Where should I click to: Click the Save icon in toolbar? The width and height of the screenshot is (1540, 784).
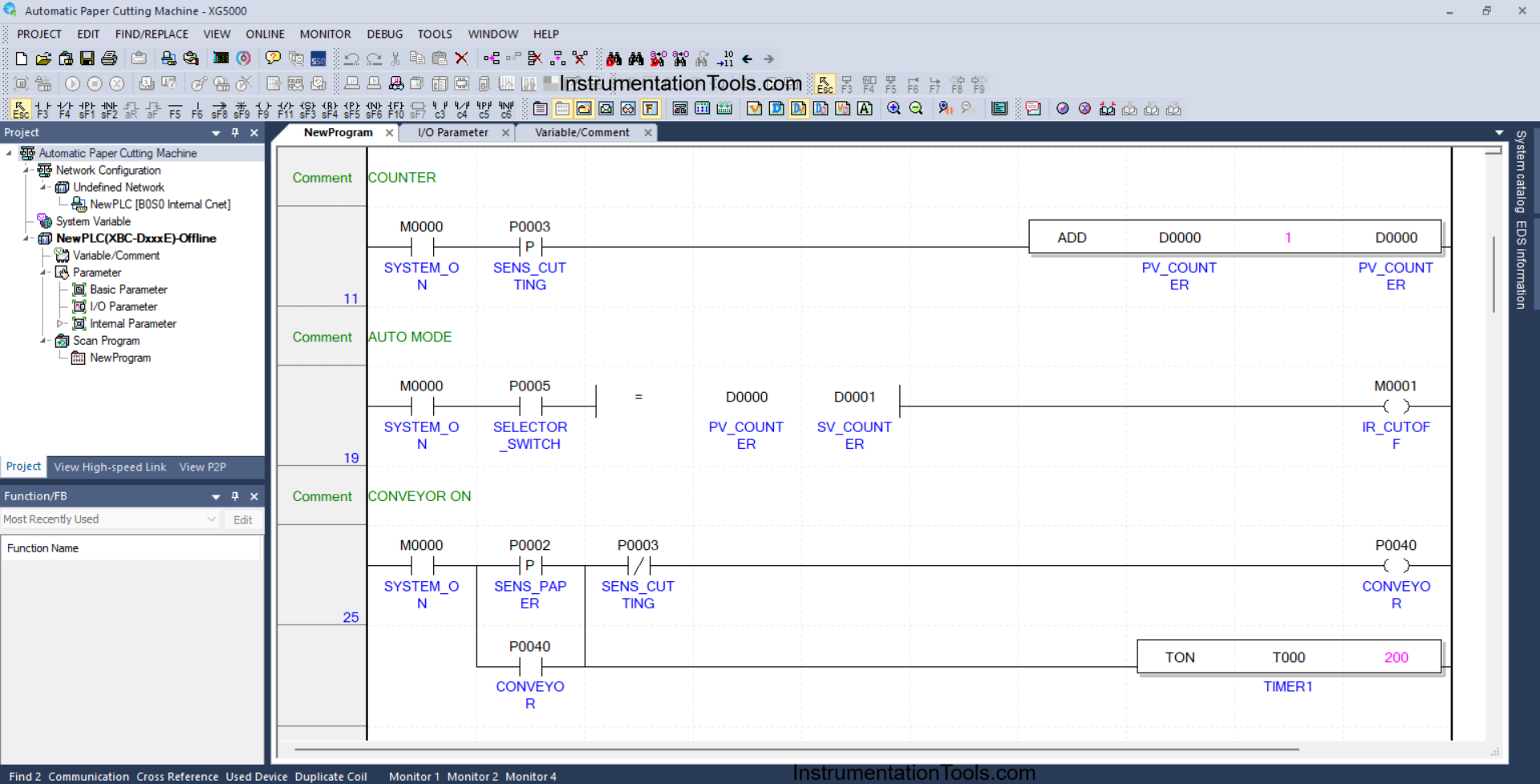[x=87, y=59]
